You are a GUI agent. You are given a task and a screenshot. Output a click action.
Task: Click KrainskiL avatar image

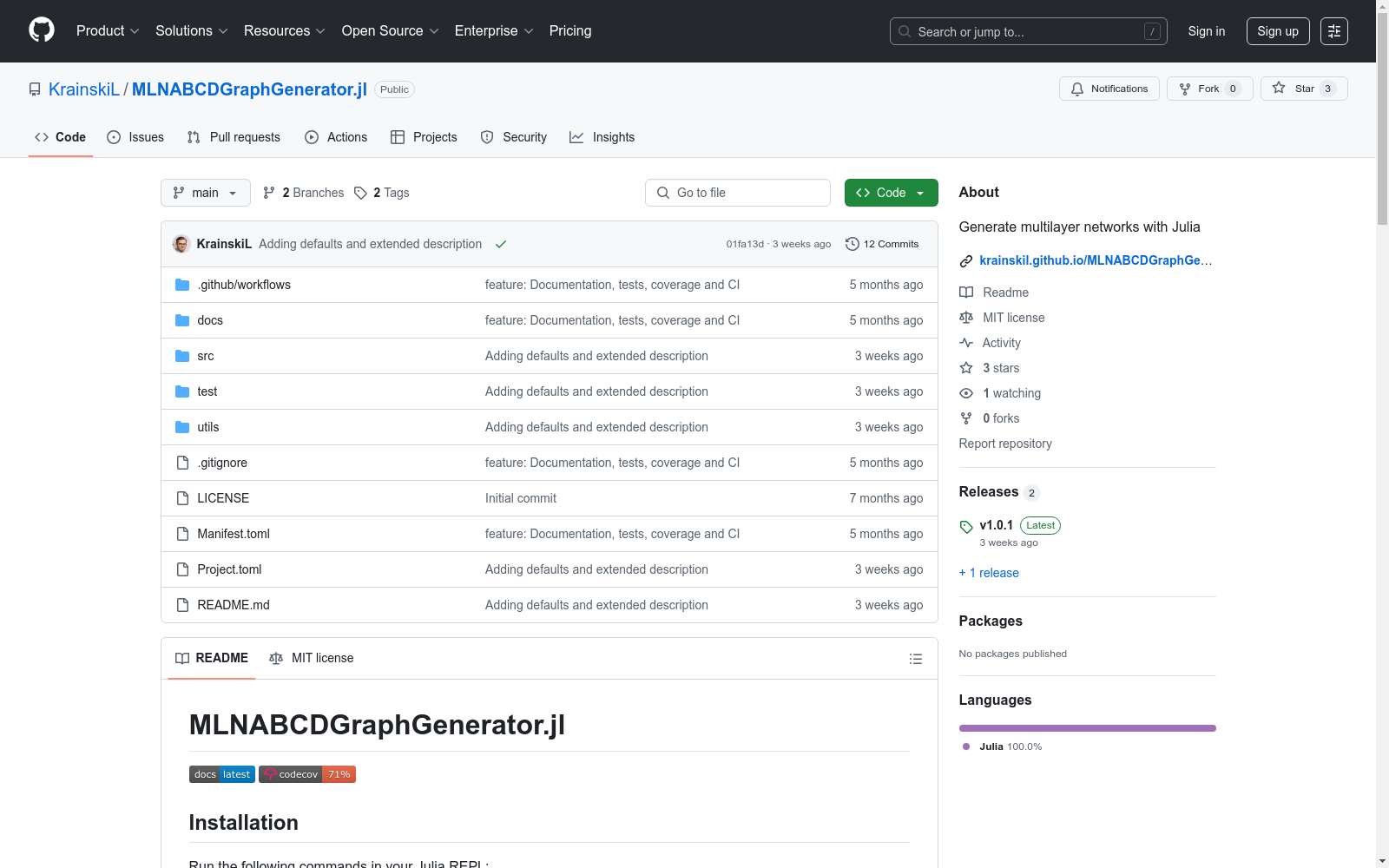(x=181, y=244)
